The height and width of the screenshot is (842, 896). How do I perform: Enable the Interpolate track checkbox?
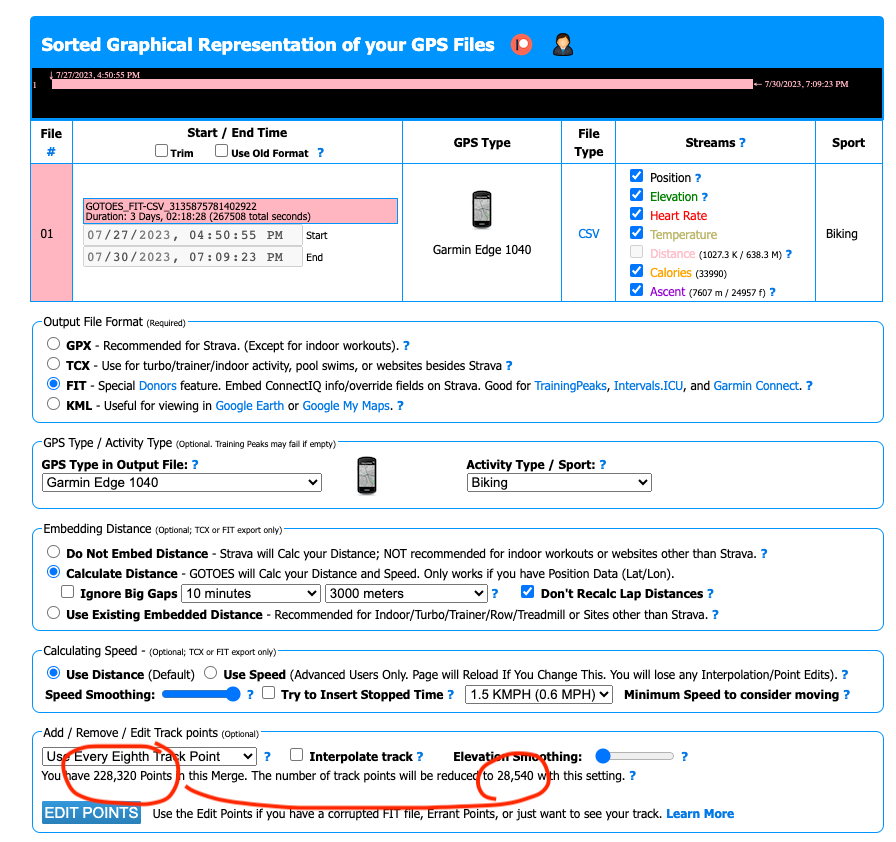[297, 755]
